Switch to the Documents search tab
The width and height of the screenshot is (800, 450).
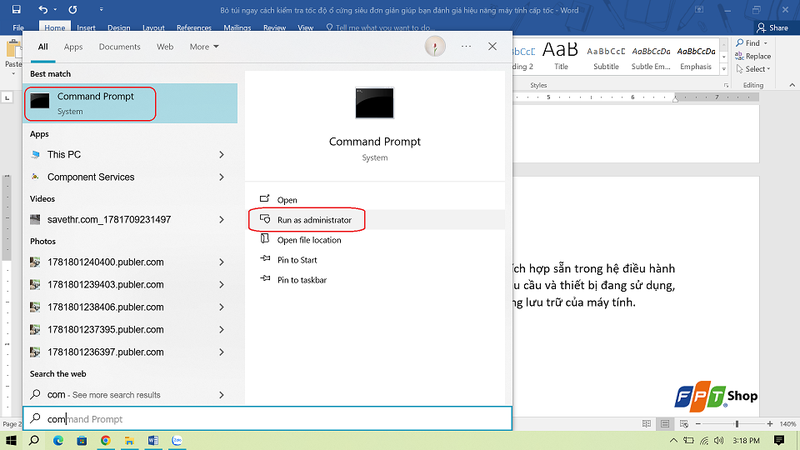119,46
